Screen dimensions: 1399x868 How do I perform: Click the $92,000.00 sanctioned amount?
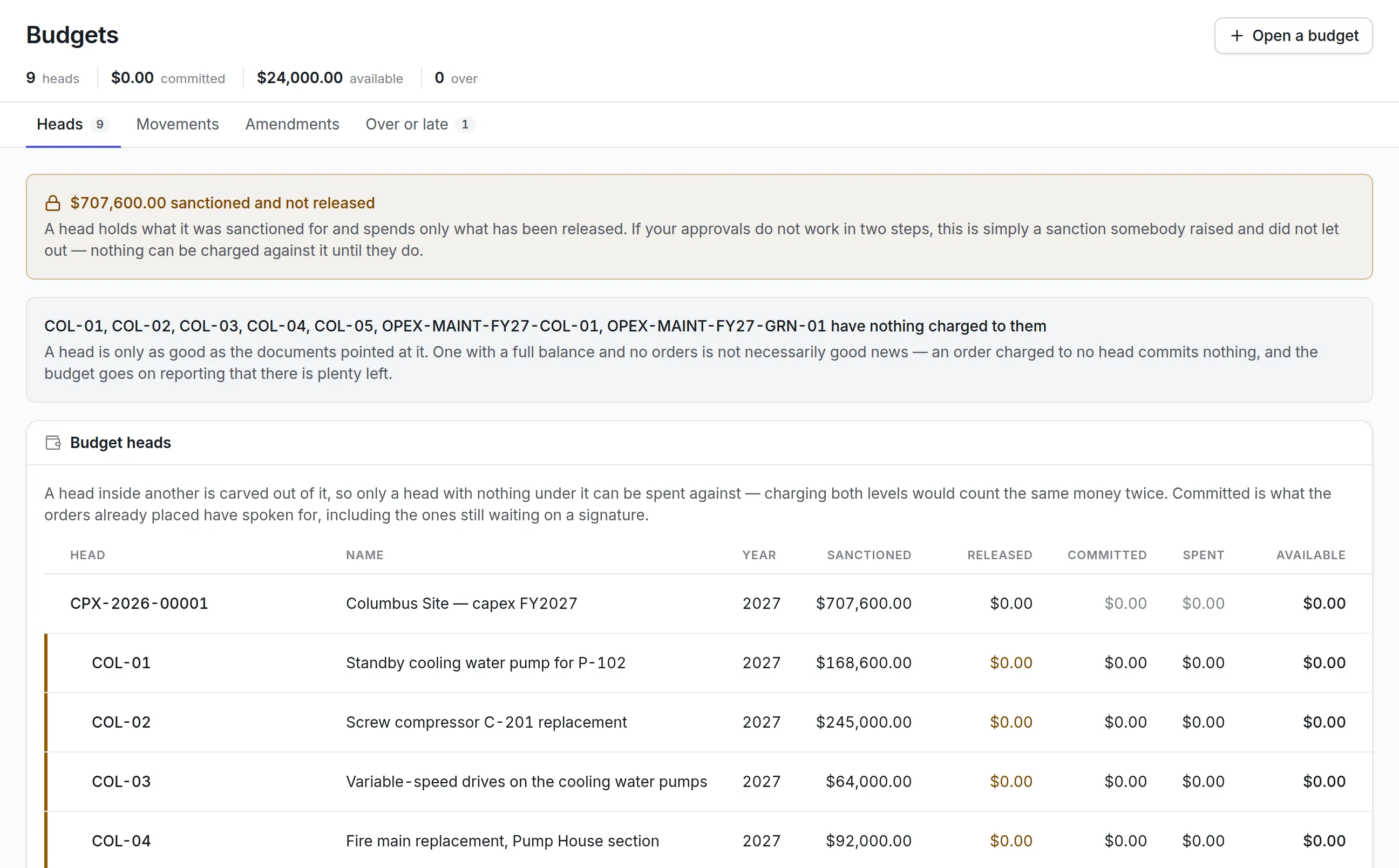tap(868, 841)
